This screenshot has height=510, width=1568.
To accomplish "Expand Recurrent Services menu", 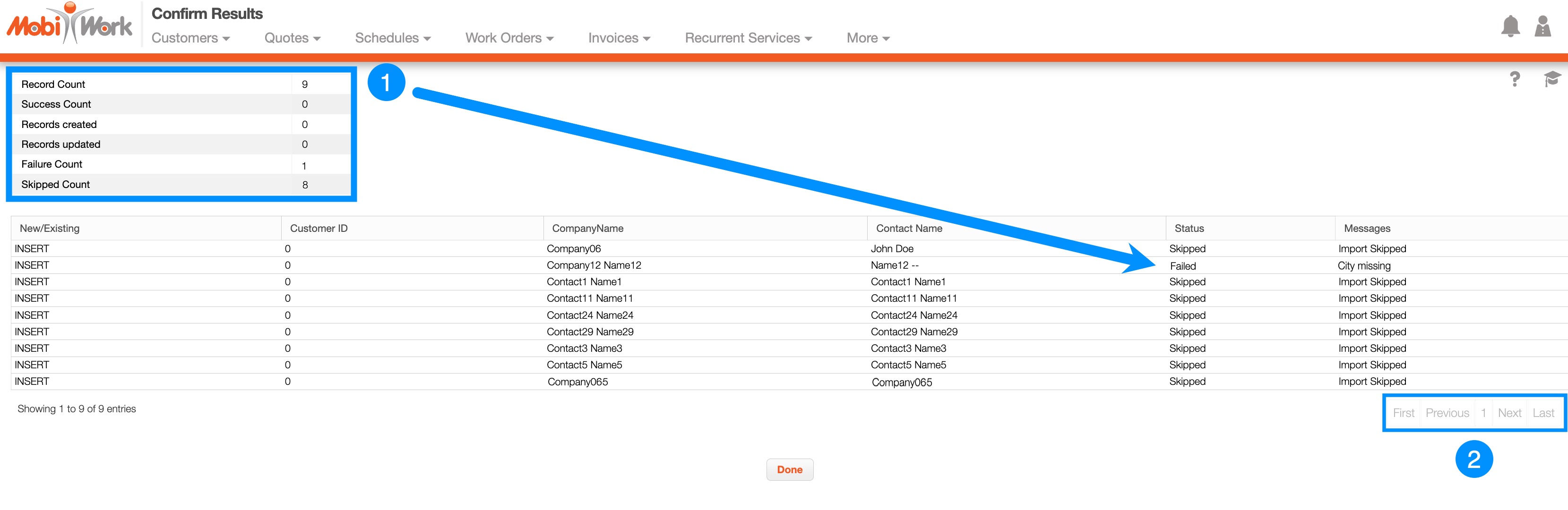I will pos(748,38).
